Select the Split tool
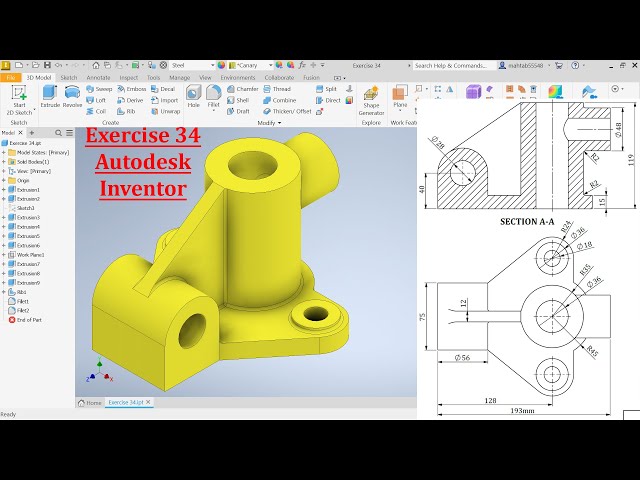 tap(326, 89)
